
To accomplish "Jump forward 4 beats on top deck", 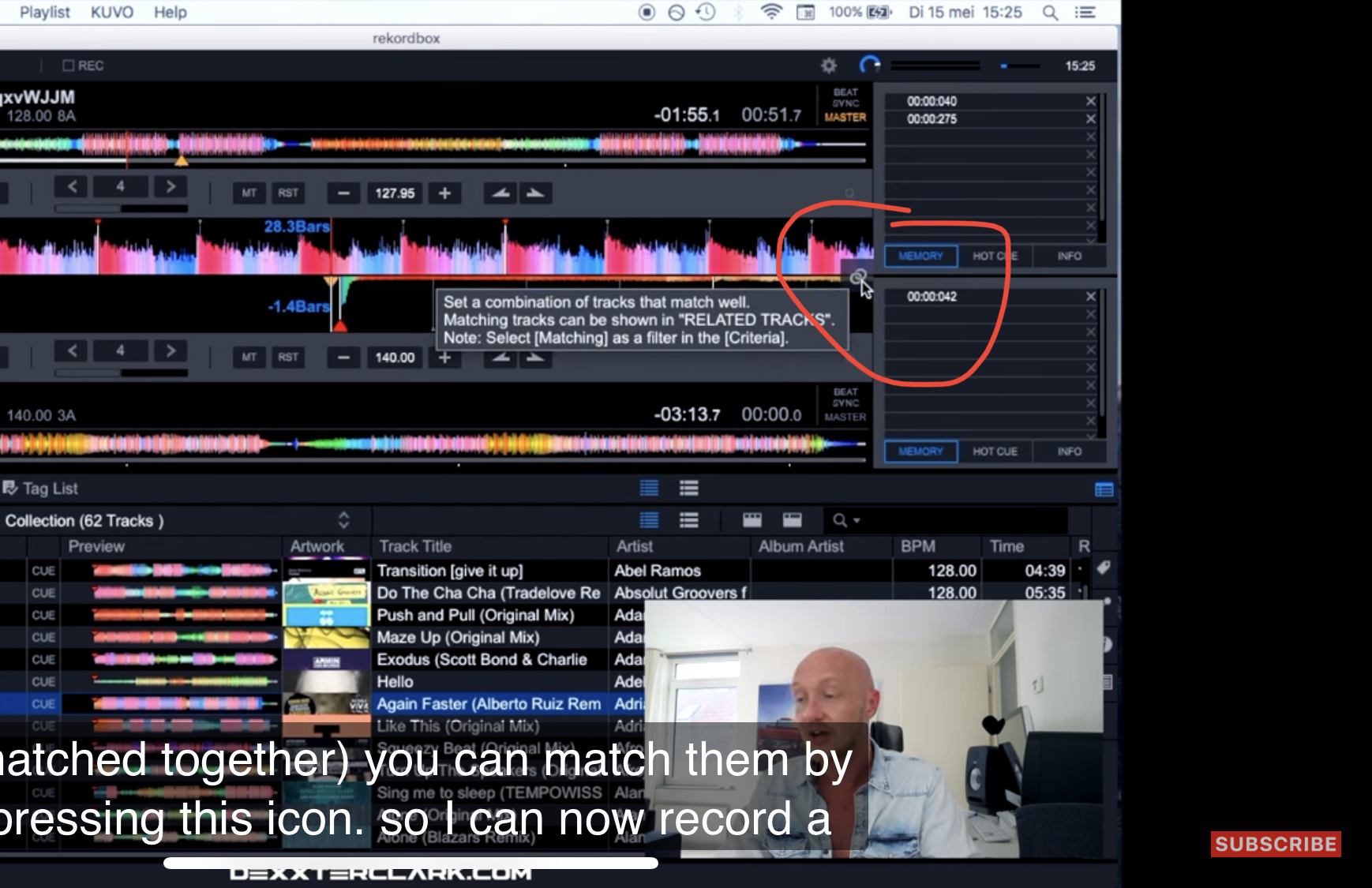I will 170,187.
